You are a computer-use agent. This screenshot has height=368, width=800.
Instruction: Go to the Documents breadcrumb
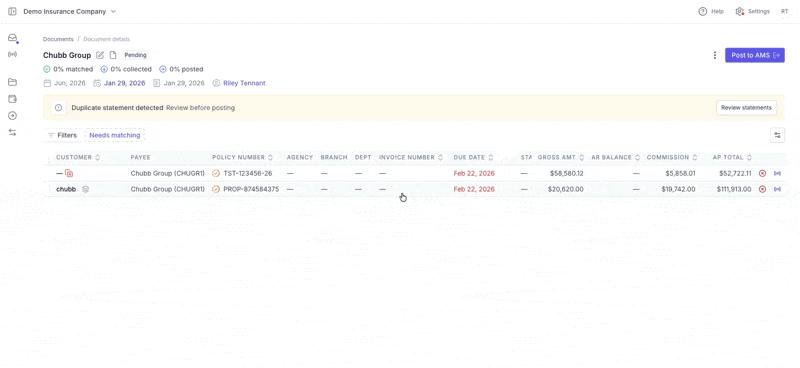click(58, 39)
